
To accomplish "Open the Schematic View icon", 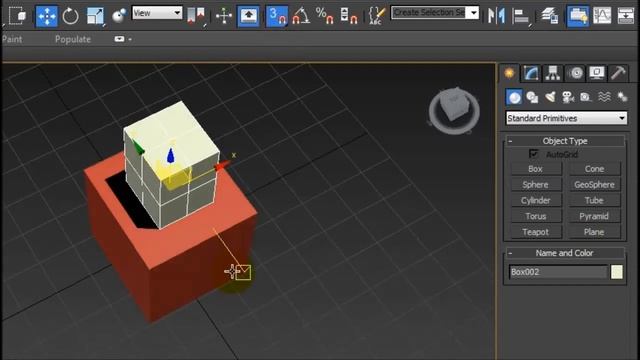I will tap(626, 16).
